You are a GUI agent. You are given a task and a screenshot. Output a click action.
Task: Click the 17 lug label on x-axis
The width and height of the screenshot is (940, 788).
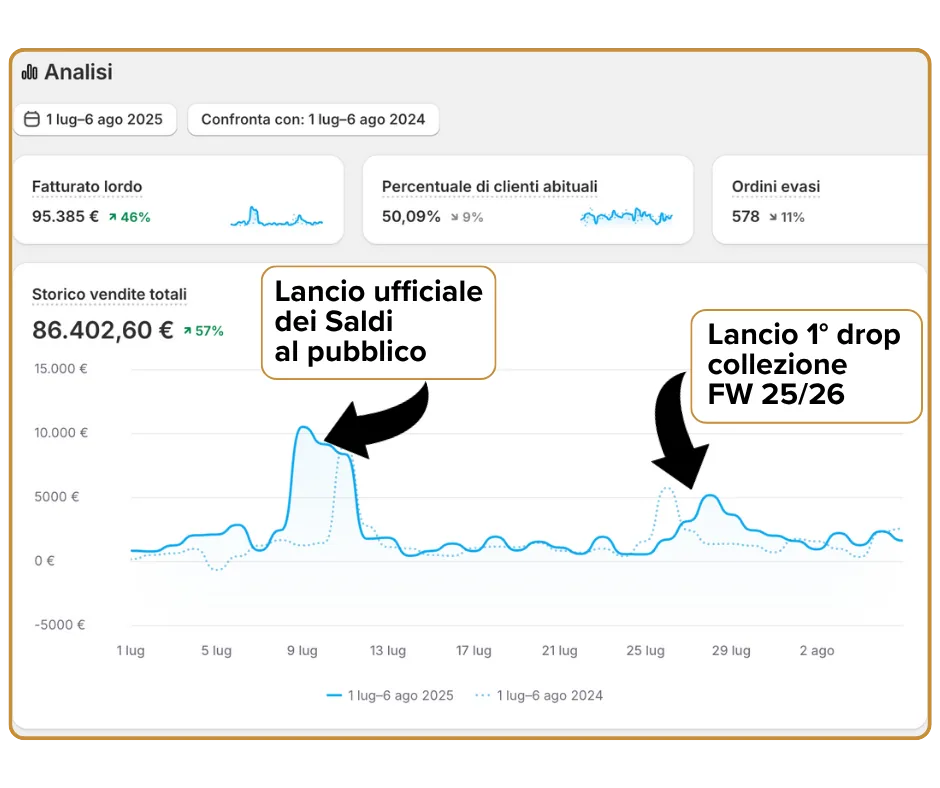click(473, 651)
